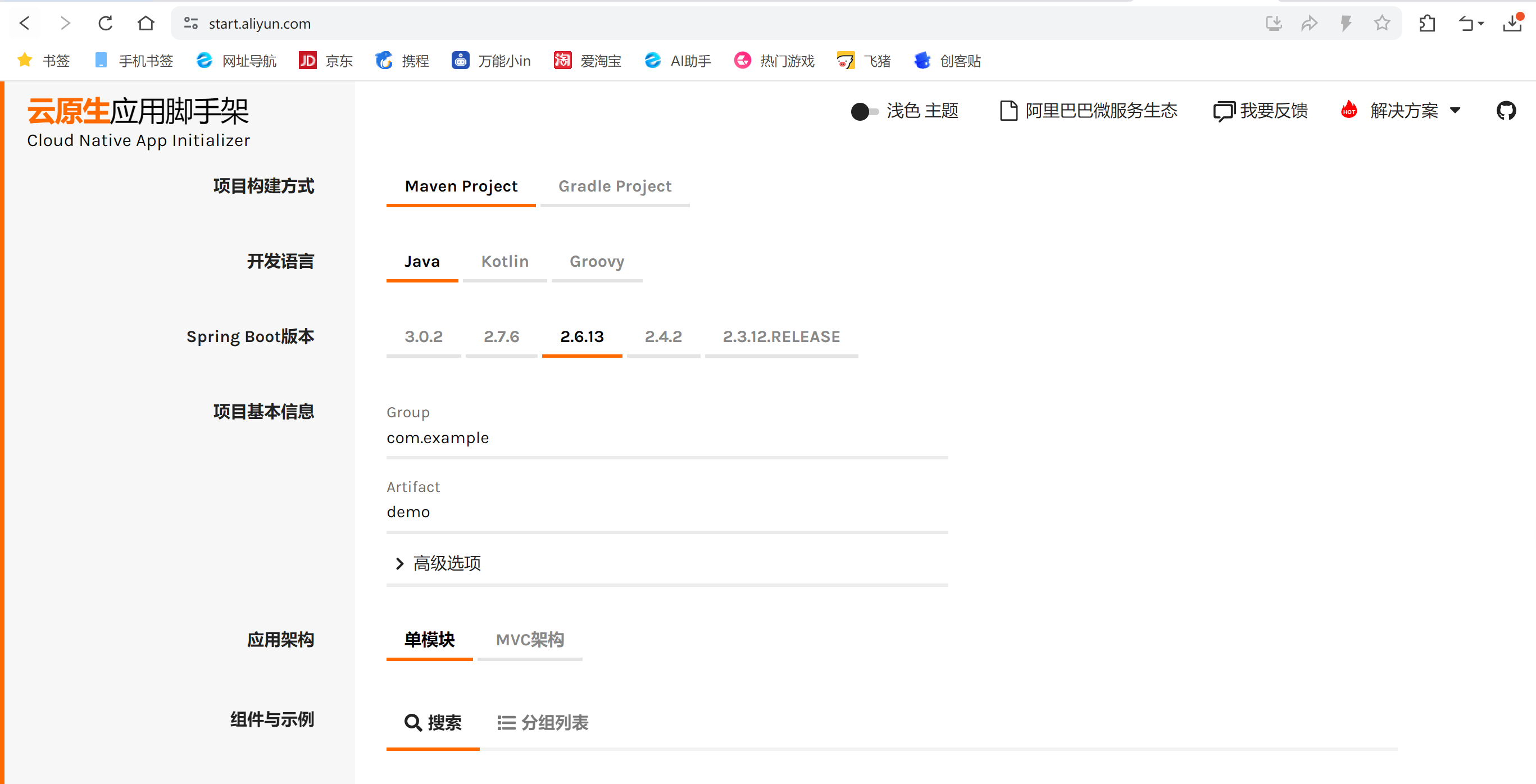
Task: Choose Kotlin as development language
Action: click(505, 262)
